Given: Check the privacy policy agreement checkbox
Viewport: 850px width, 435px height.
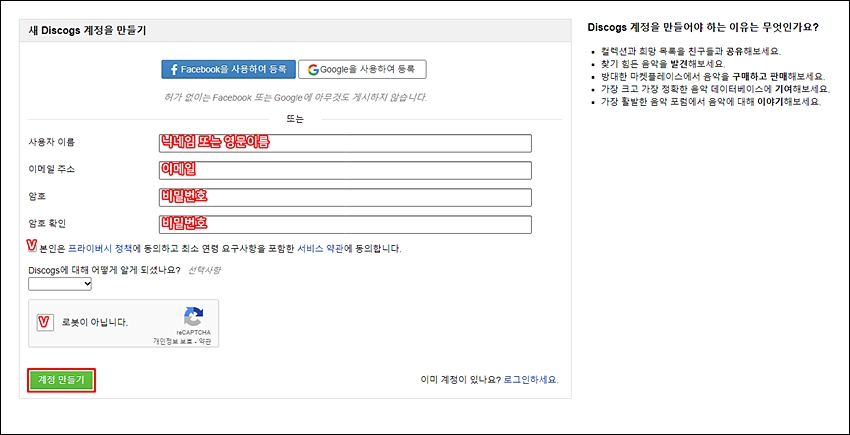Looking at the screenshot, I should point(32,246).
